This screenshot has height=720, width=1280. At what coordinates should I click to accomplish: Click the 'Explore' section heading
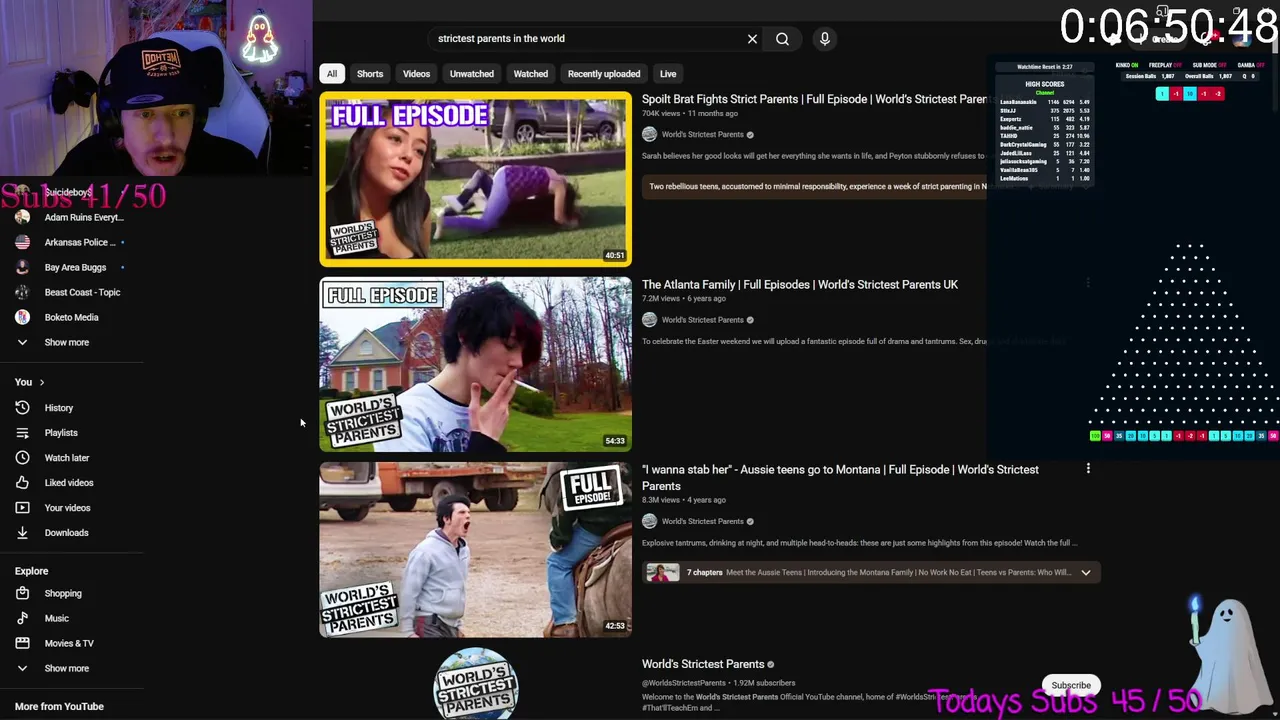click(31, 571)
